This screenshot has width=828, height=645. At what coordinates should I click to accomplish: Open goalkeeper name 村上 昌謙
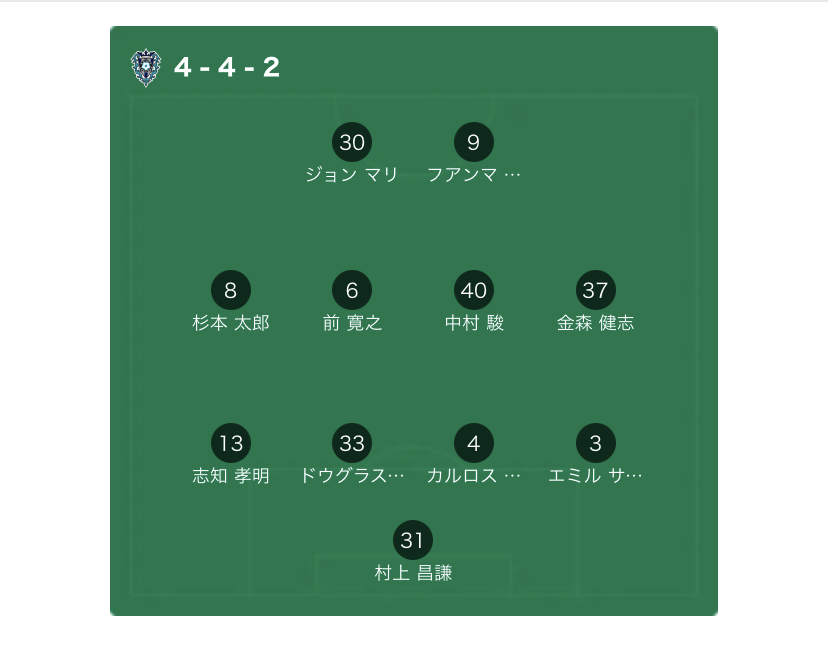[413, 573]
